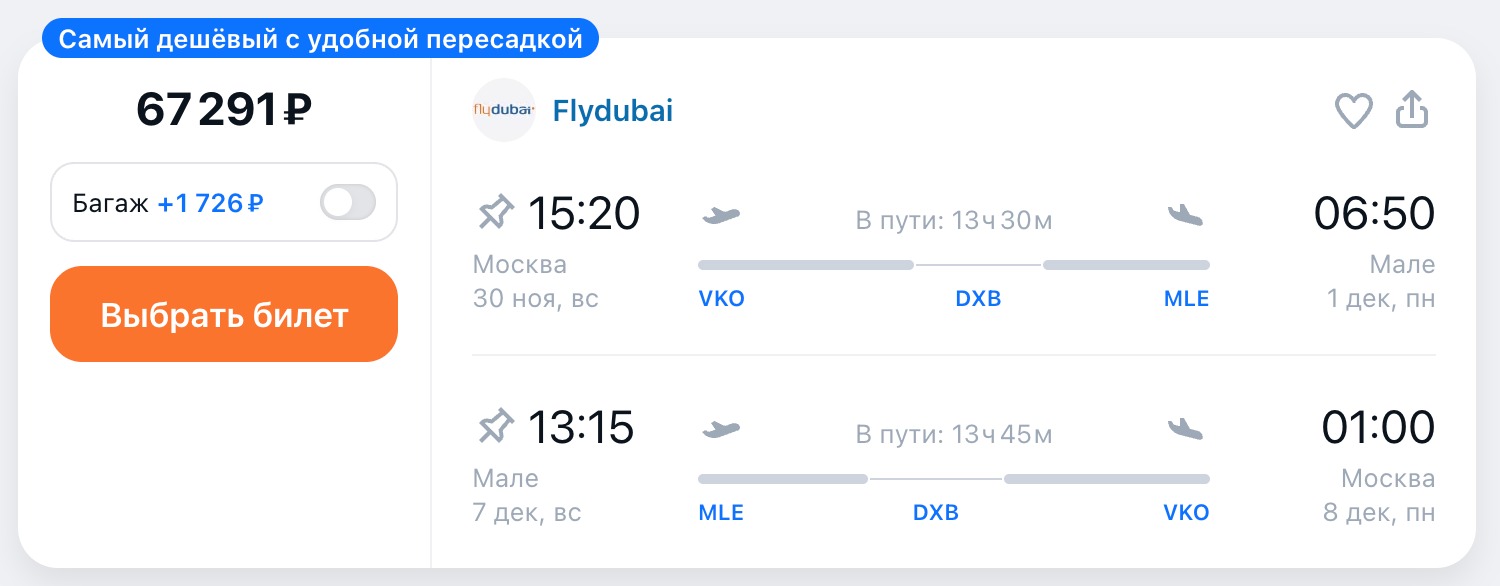Click the cheapest convenient transfer badge
Viewport: 1500px width, 586px height.
coord(320,39)
